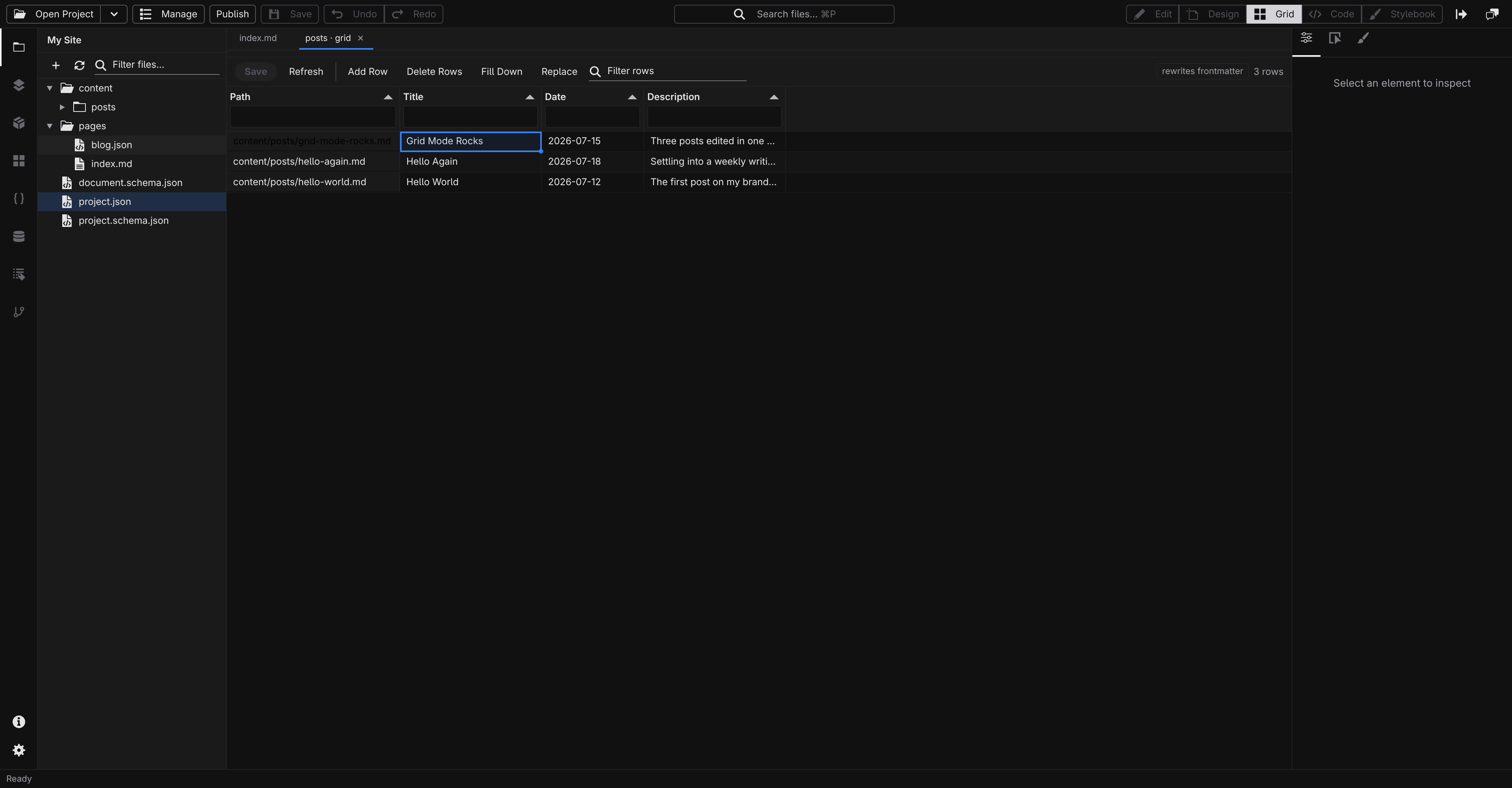Viewport: 1512px width, 788px height.
Task: Click Fill Down
Action: click(502, 72)
